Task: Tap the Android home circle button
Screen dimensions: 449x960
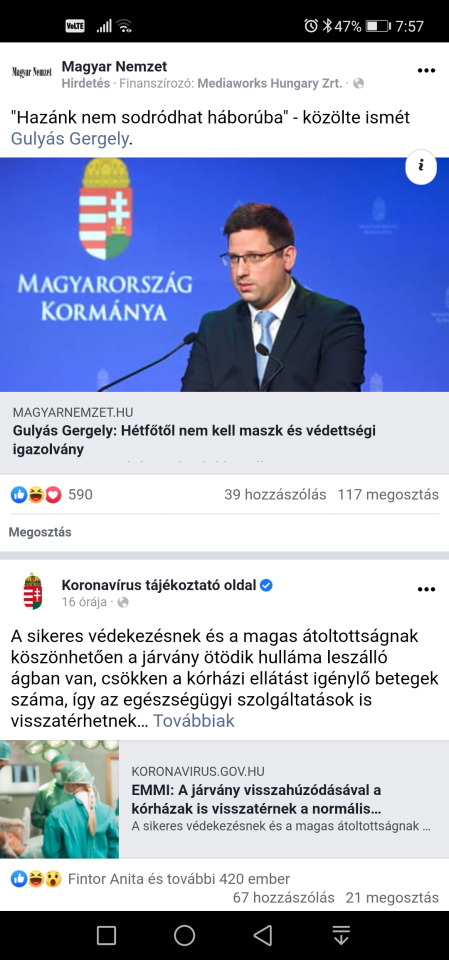Action: [x=184, y=935]
